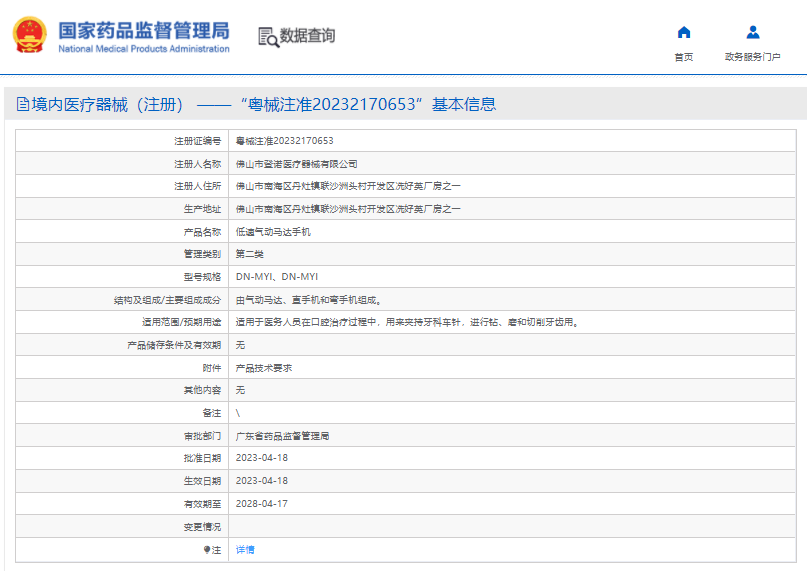Click National Medical Products Administration subtitle
This screenshot has height=571, width=807.
pyautogui.click(x=144, y=49)
